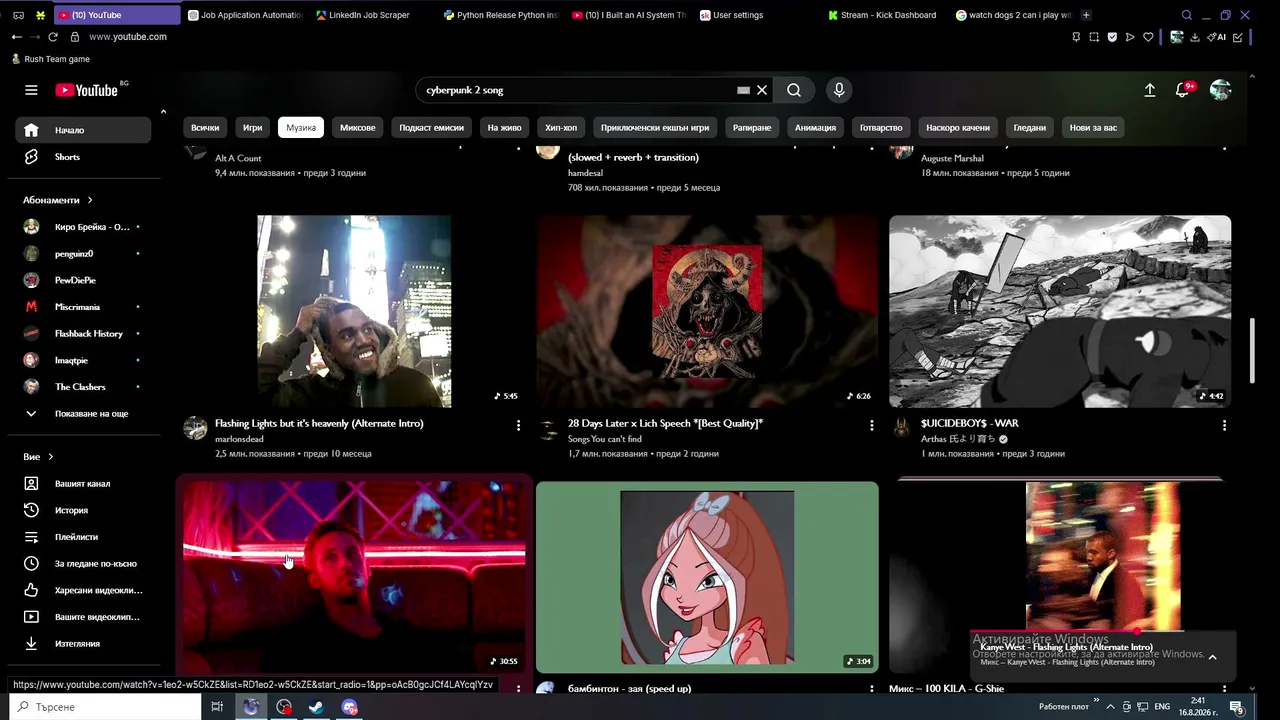Open the more-options menu for $UICIDEBOY$ - WAR
Screen dimensions: 1280x720
tap(1224, 426)
